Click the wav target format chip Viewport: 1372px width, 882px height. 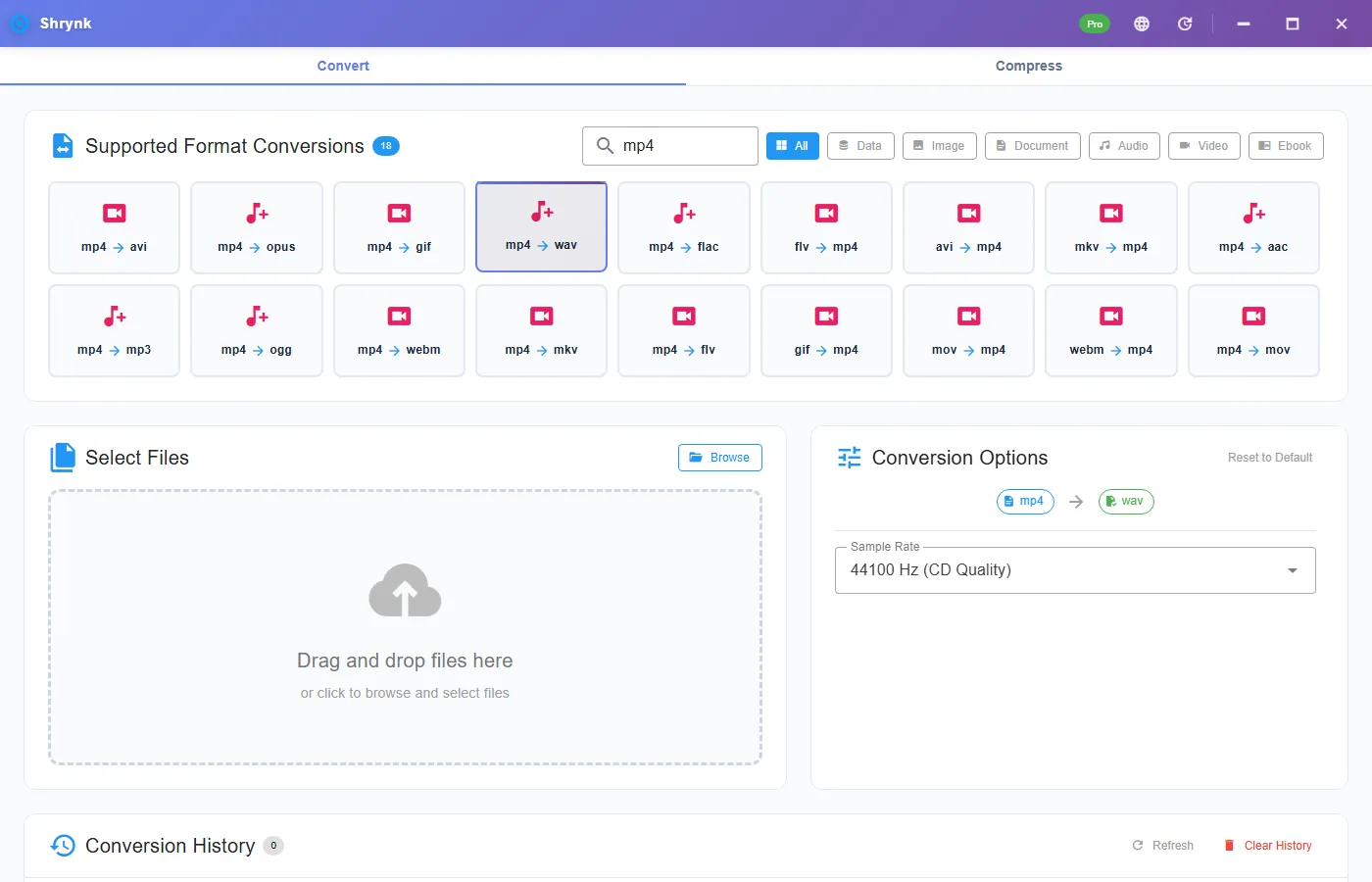(1126, 501)
